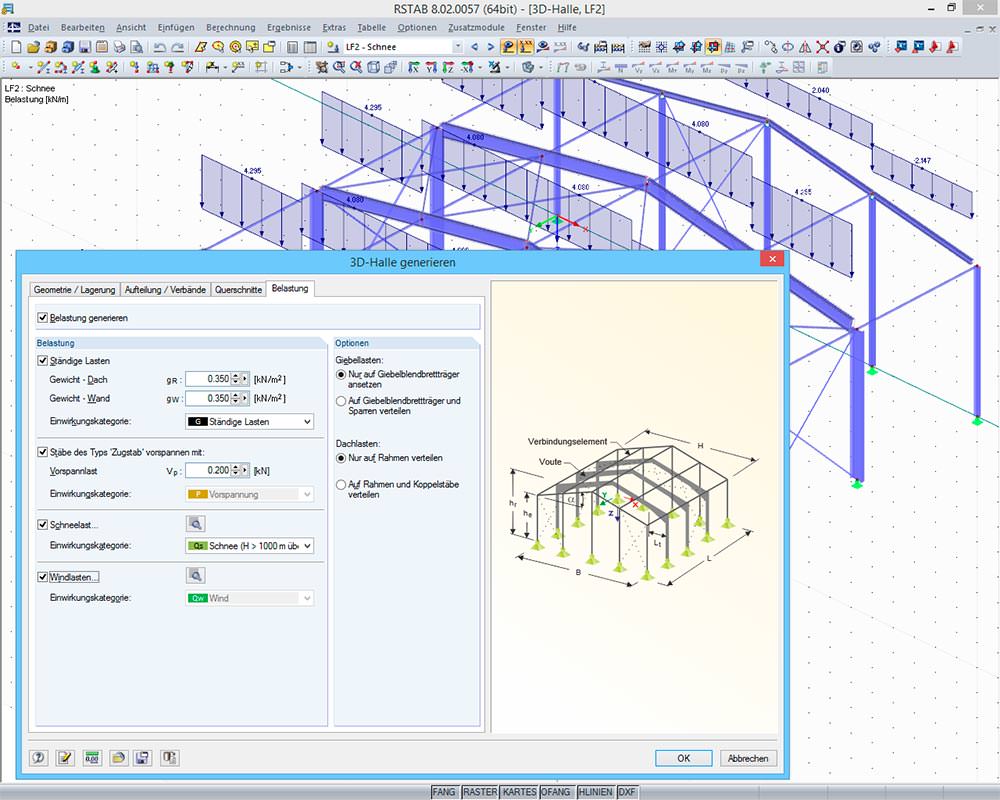1000x800 pixels.
Task: Disable Schneelast checkbox
Action: [x=43, y=525]
